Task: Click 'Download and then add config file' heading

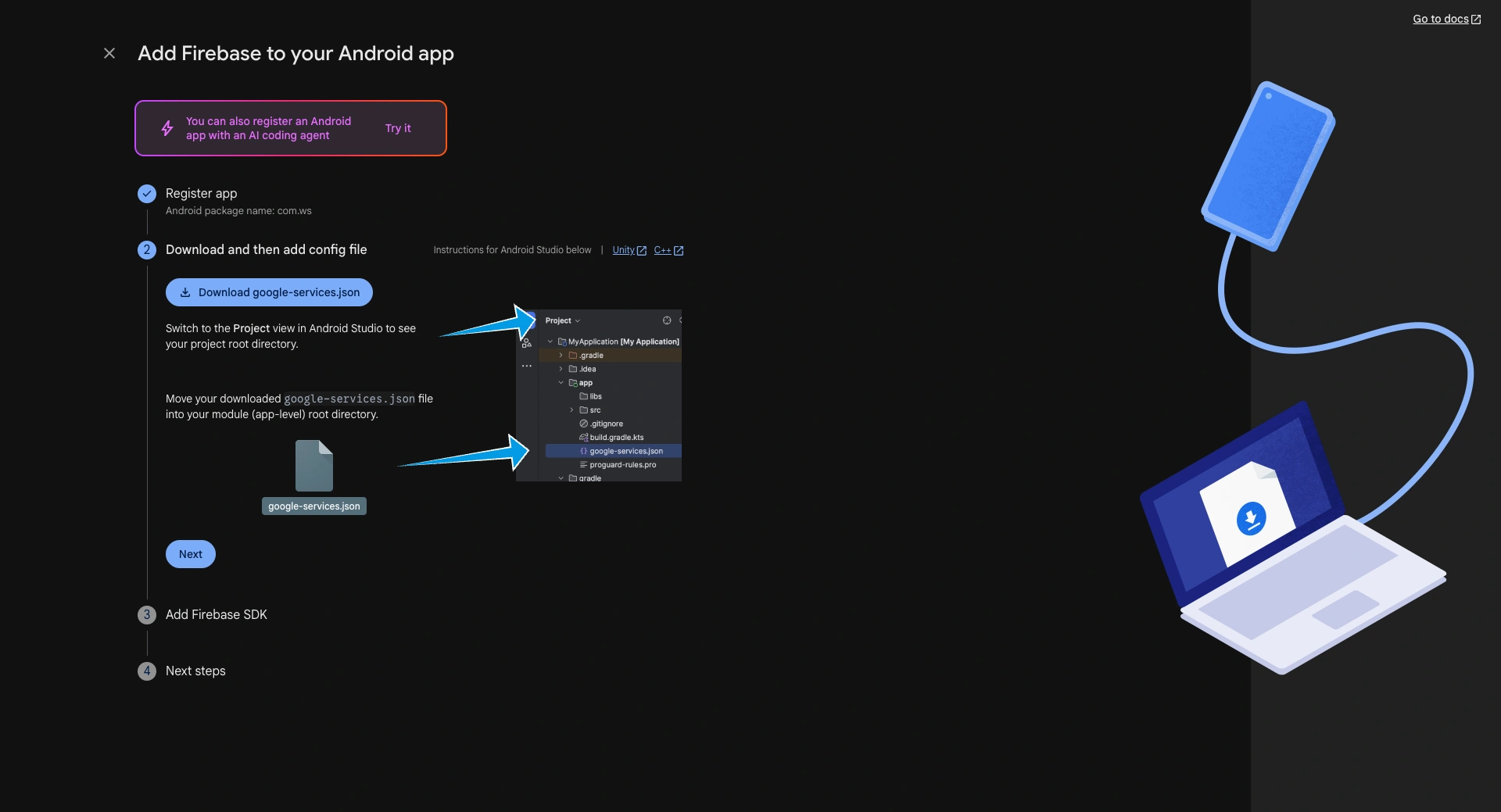Action: [x=266, y=249]
